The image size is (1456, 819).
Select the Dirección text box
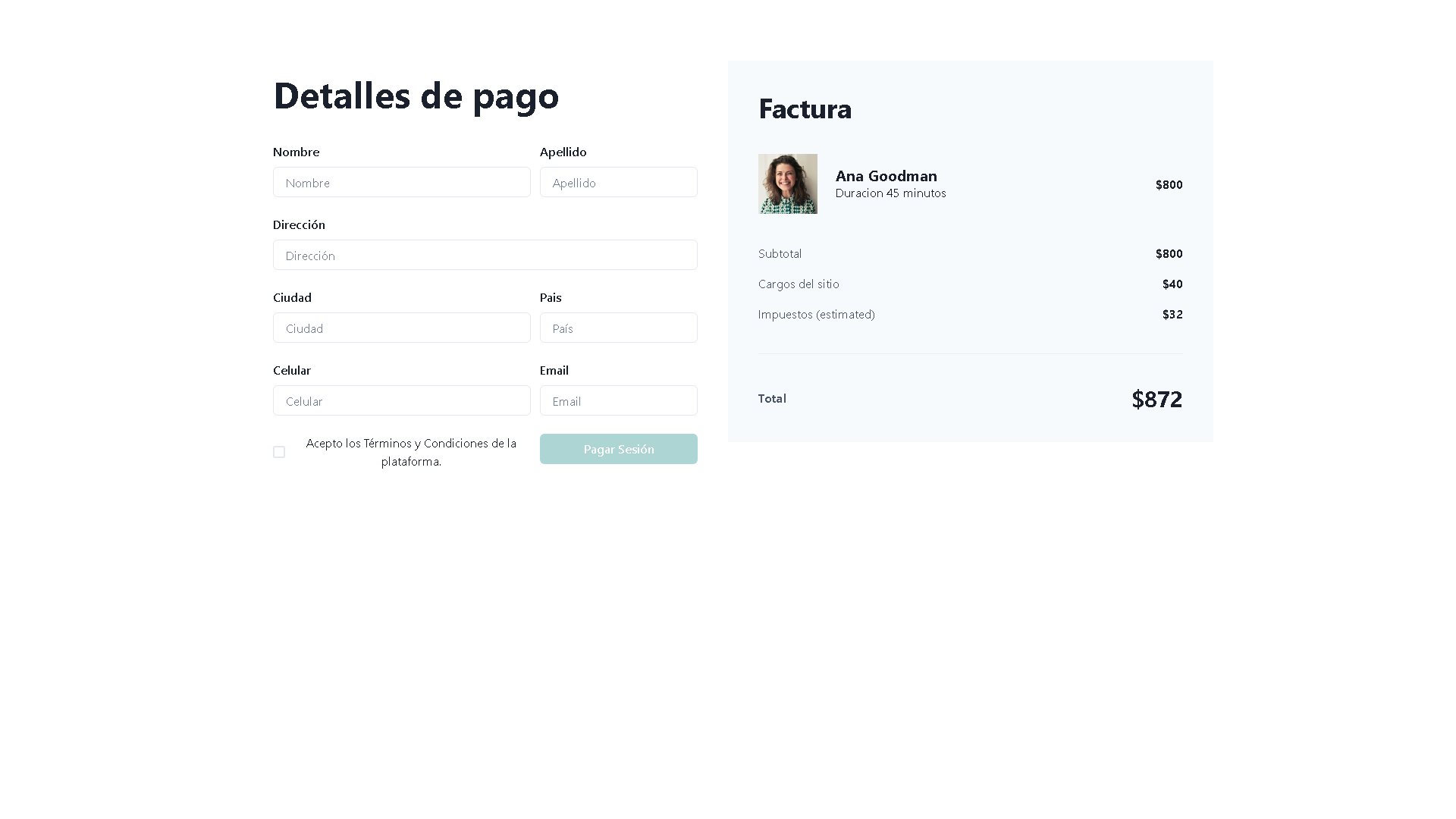click(x=485, y=255)
